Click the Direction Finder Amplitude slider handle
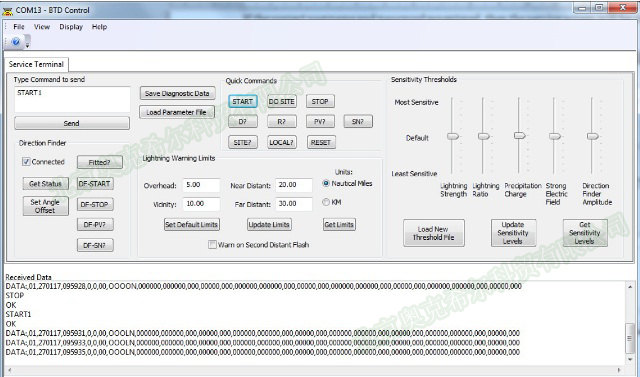 click(593, 136)
